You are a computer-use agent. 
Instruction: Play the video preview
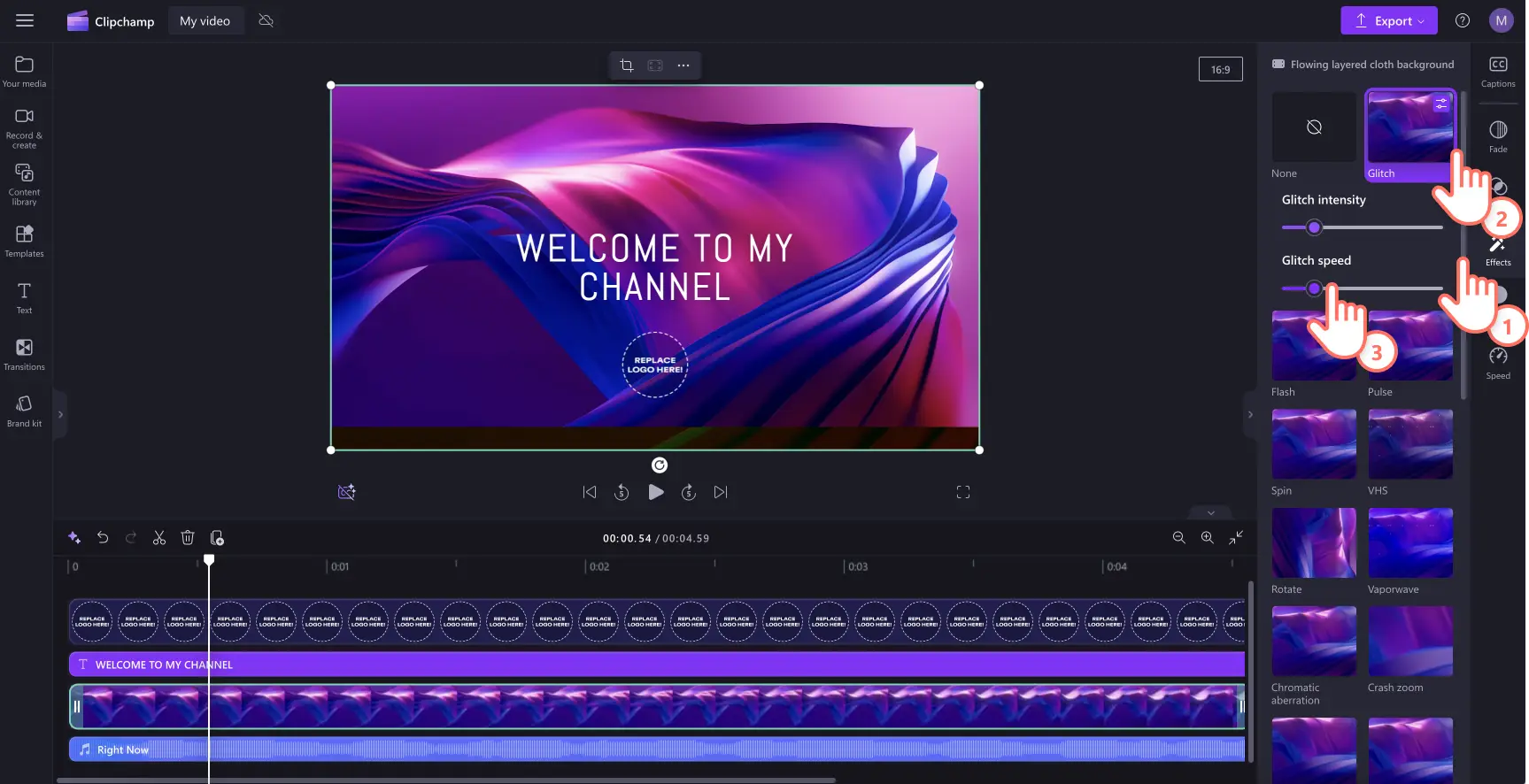(x=656, y=492)
